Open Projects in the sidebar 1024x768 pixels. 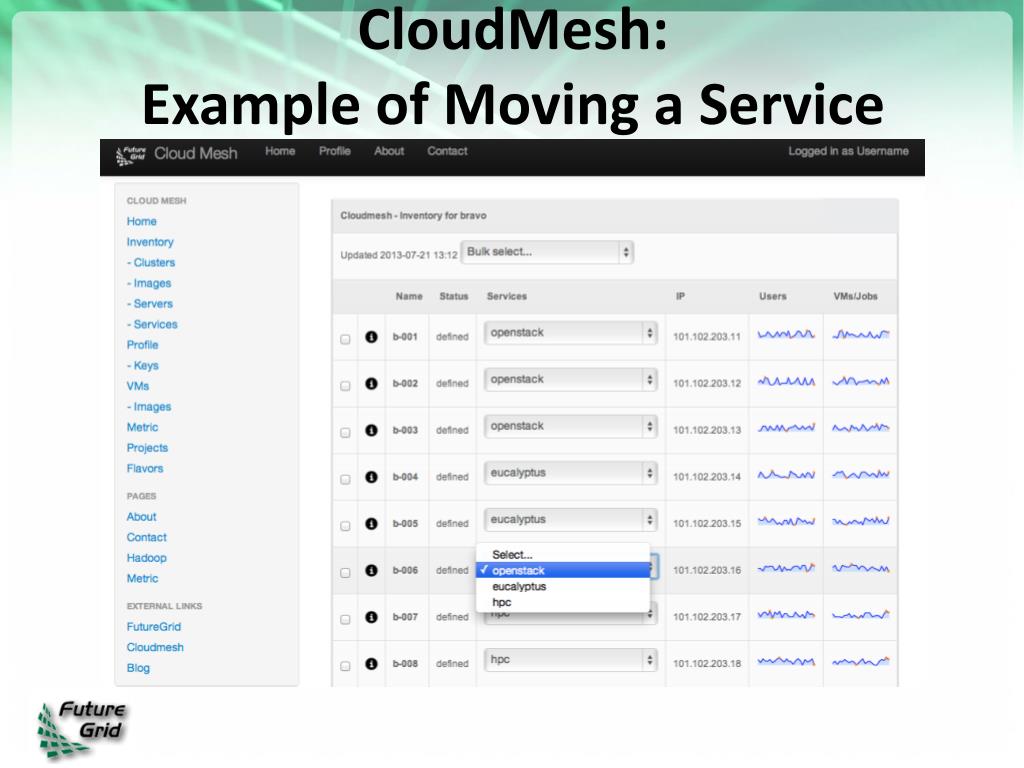pyautogui.click(x=148, y=448)
